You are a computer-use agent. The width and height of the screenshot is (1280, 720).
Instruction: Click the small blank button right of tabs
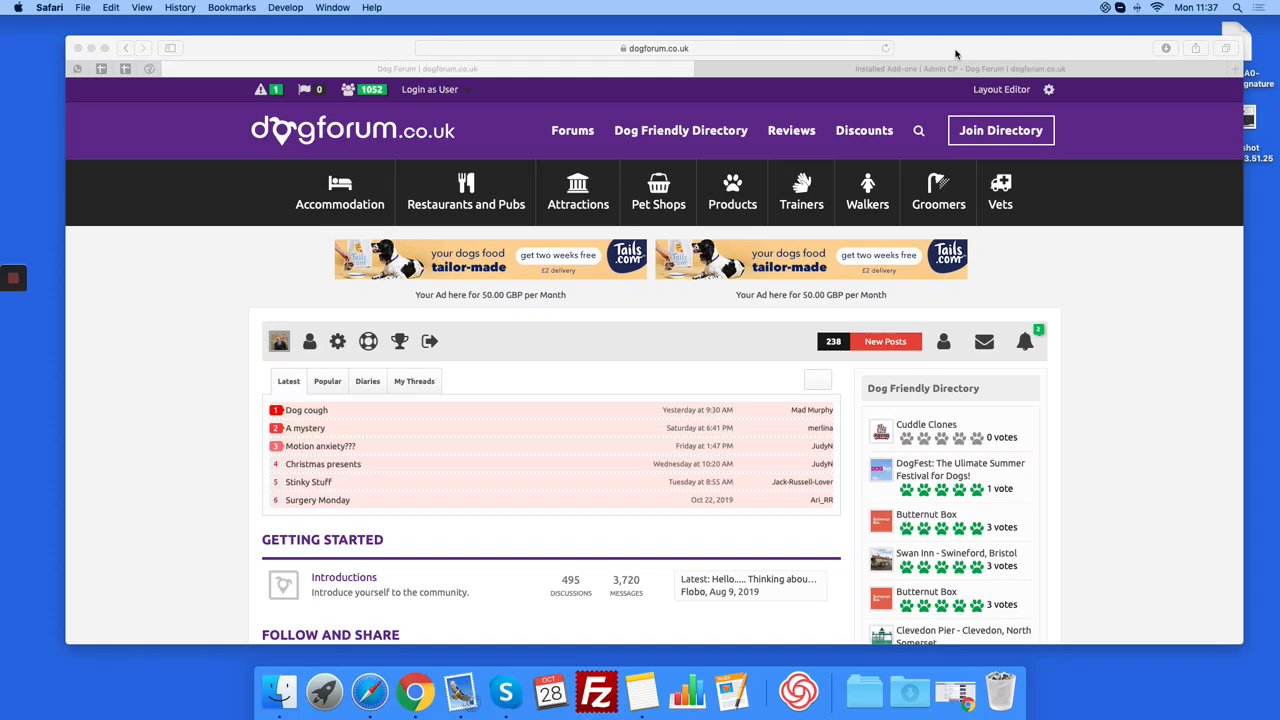818,379
